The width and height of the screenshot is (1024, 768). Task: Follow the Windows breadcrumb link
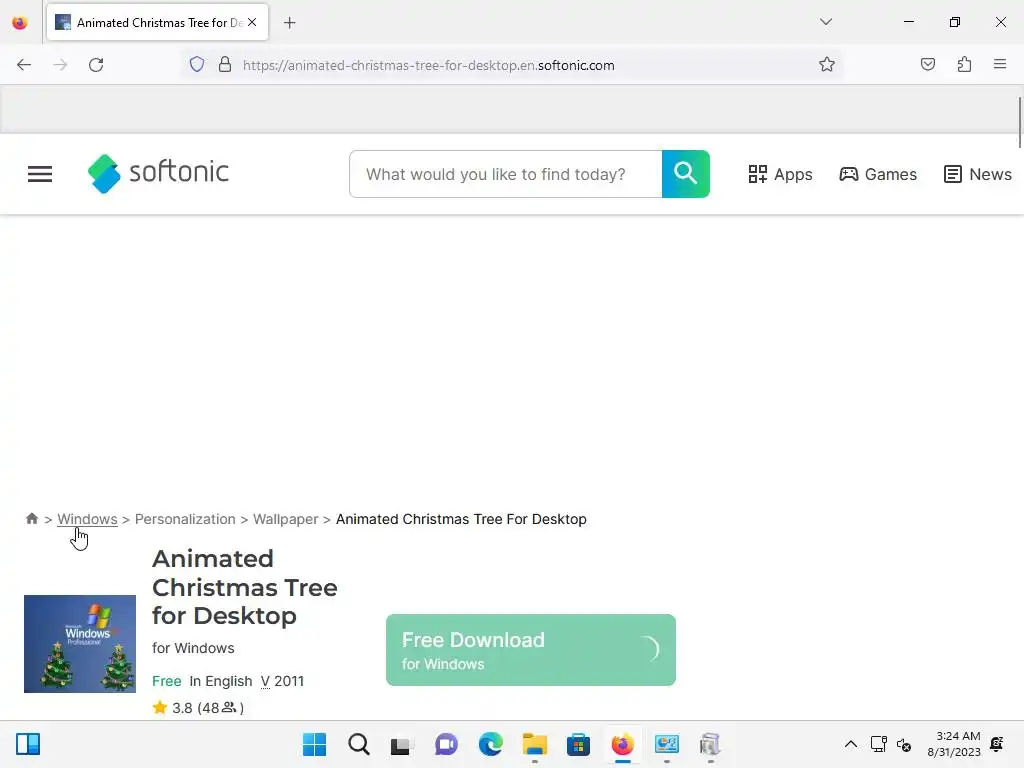88,519
